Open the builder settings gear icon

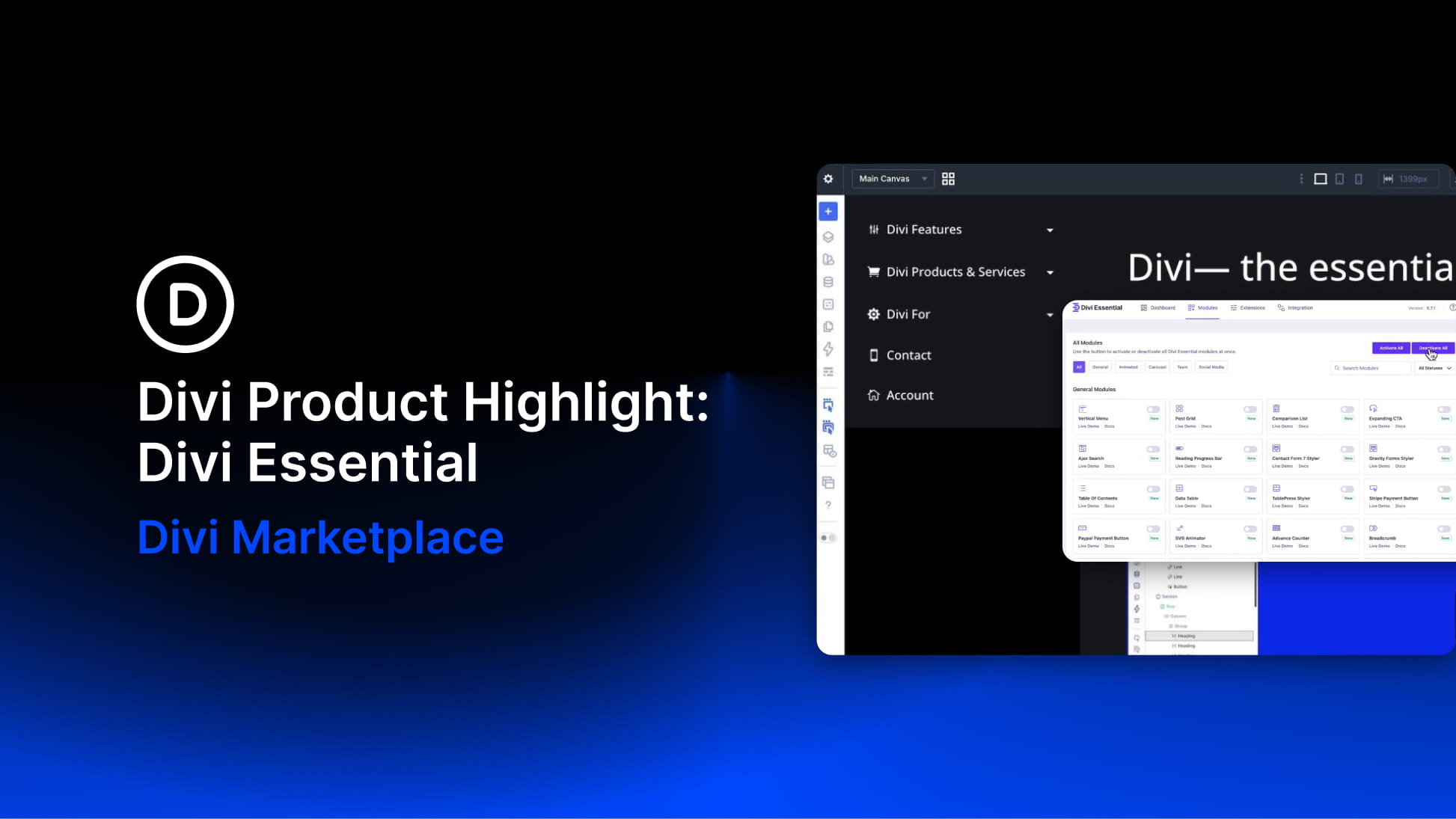click(x=828, y=179)
